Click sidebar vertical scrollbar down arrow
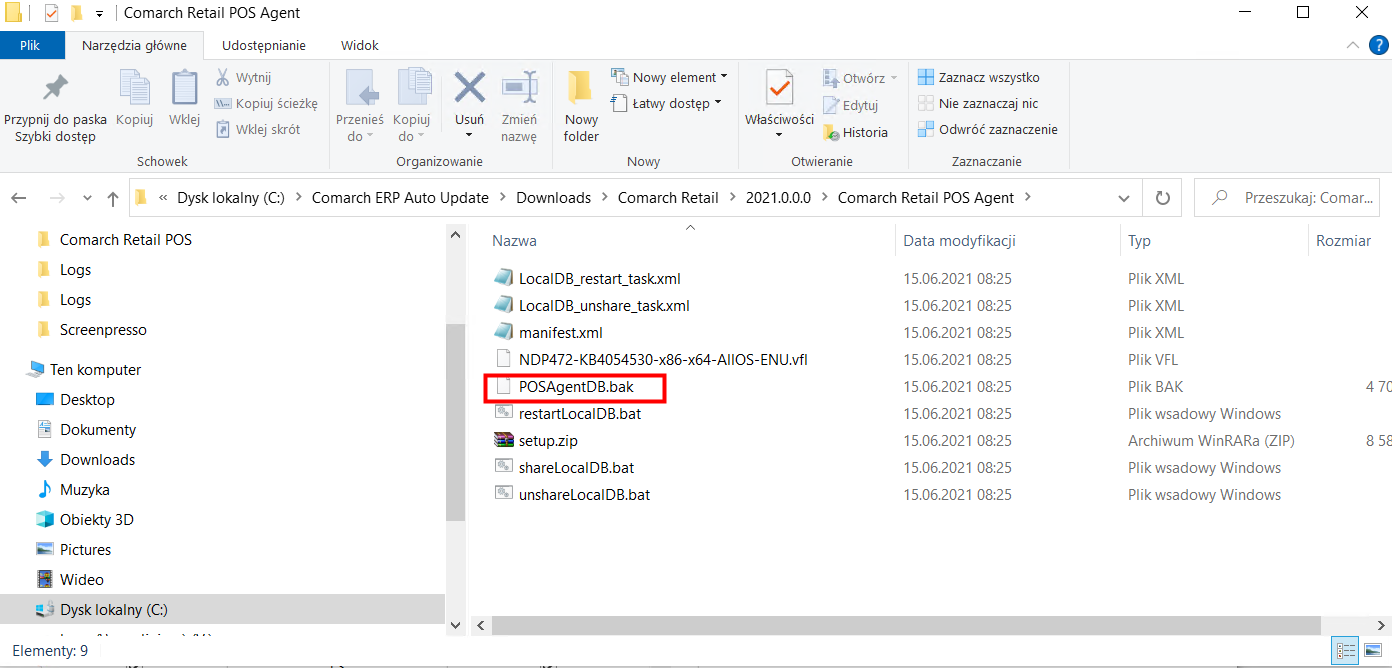Image resolution: width=1392 pixels, height=668 pixels. point(456,625)
